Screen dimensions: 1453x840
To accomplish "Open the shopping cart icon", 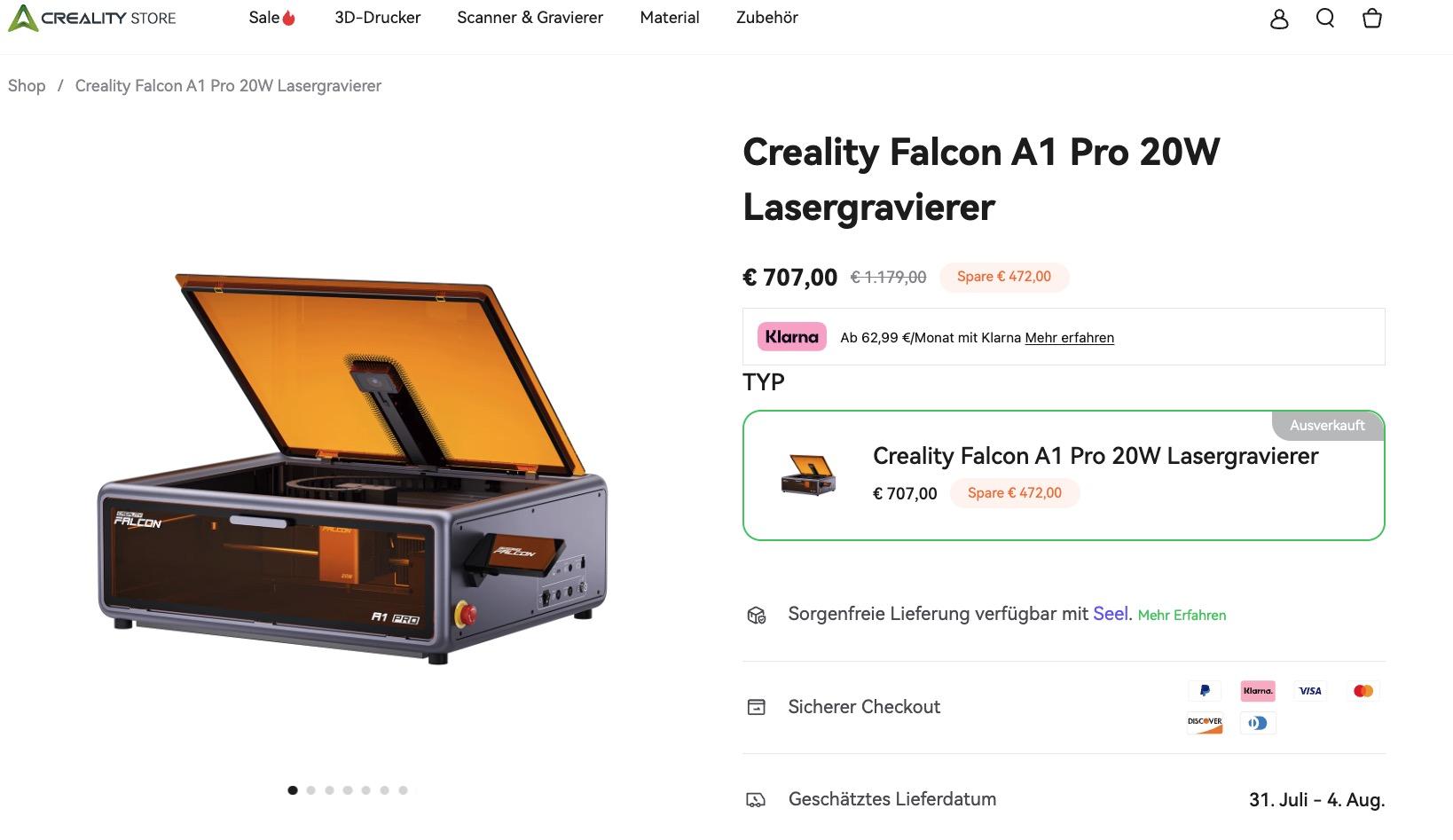I will 1371,18.
